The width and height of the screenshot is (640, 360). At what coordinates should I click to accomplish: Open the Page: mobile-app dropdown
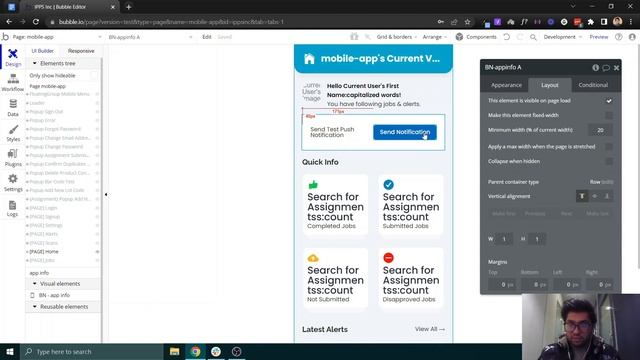pos(56,37)
